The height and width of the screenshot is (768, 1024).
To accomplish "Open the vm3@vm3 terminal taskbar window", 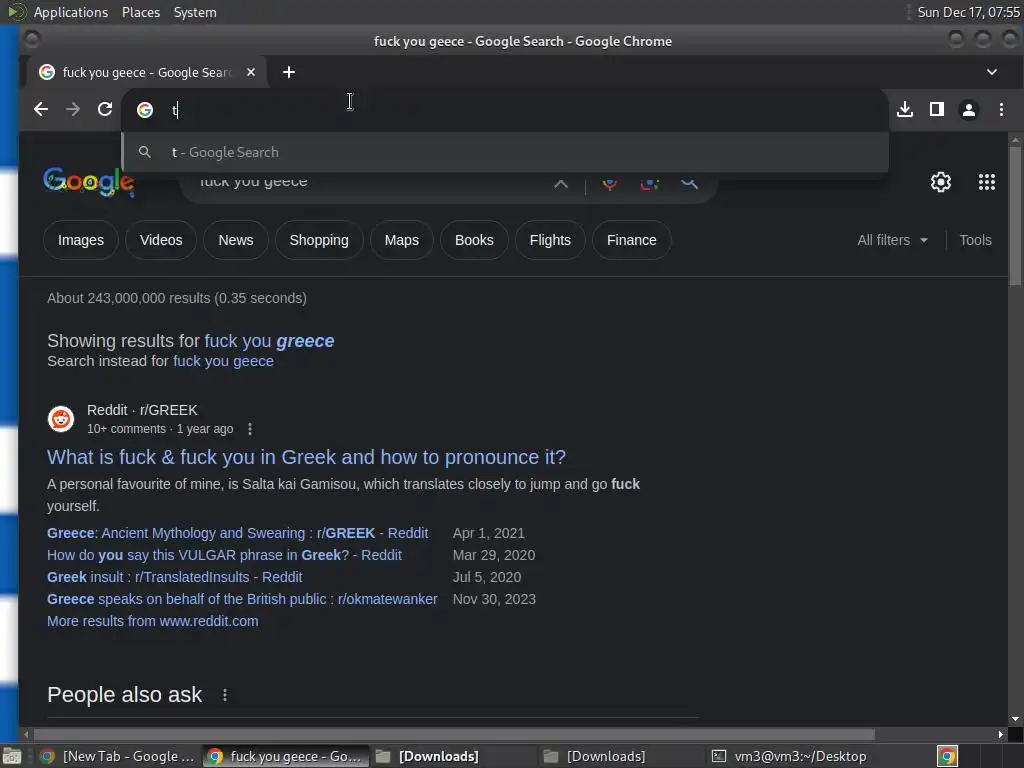I will pyautogui.click(x=790, y=756).
